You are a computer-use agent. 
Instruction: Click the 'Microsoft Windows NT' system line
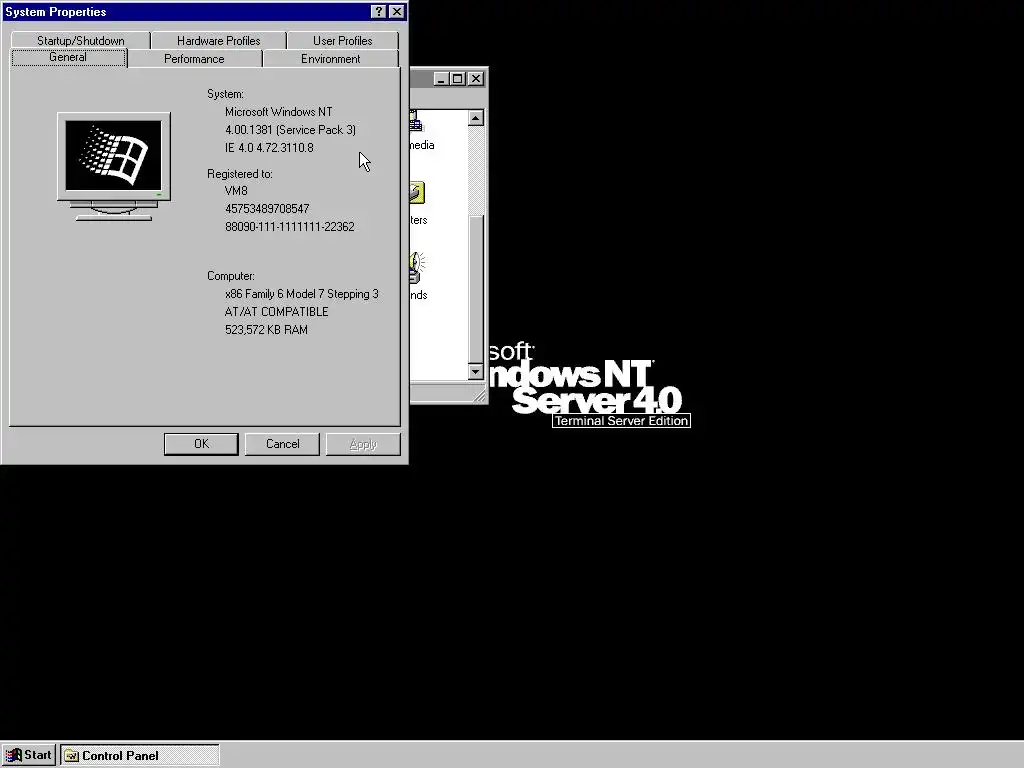pyautogui.click(x=279, y=112)
